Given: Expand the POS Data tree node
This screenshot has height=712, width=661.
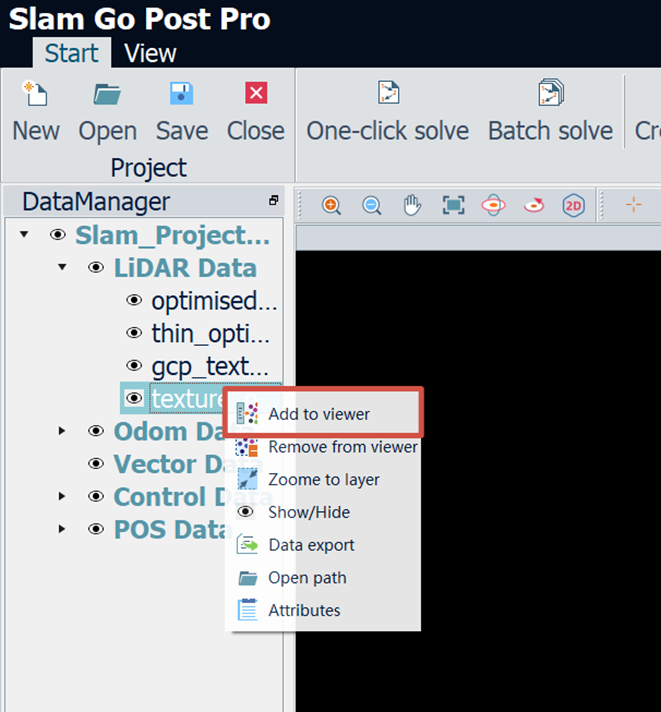Looking at the screenshot, I should pyautogui.click(x=62, y=529).
